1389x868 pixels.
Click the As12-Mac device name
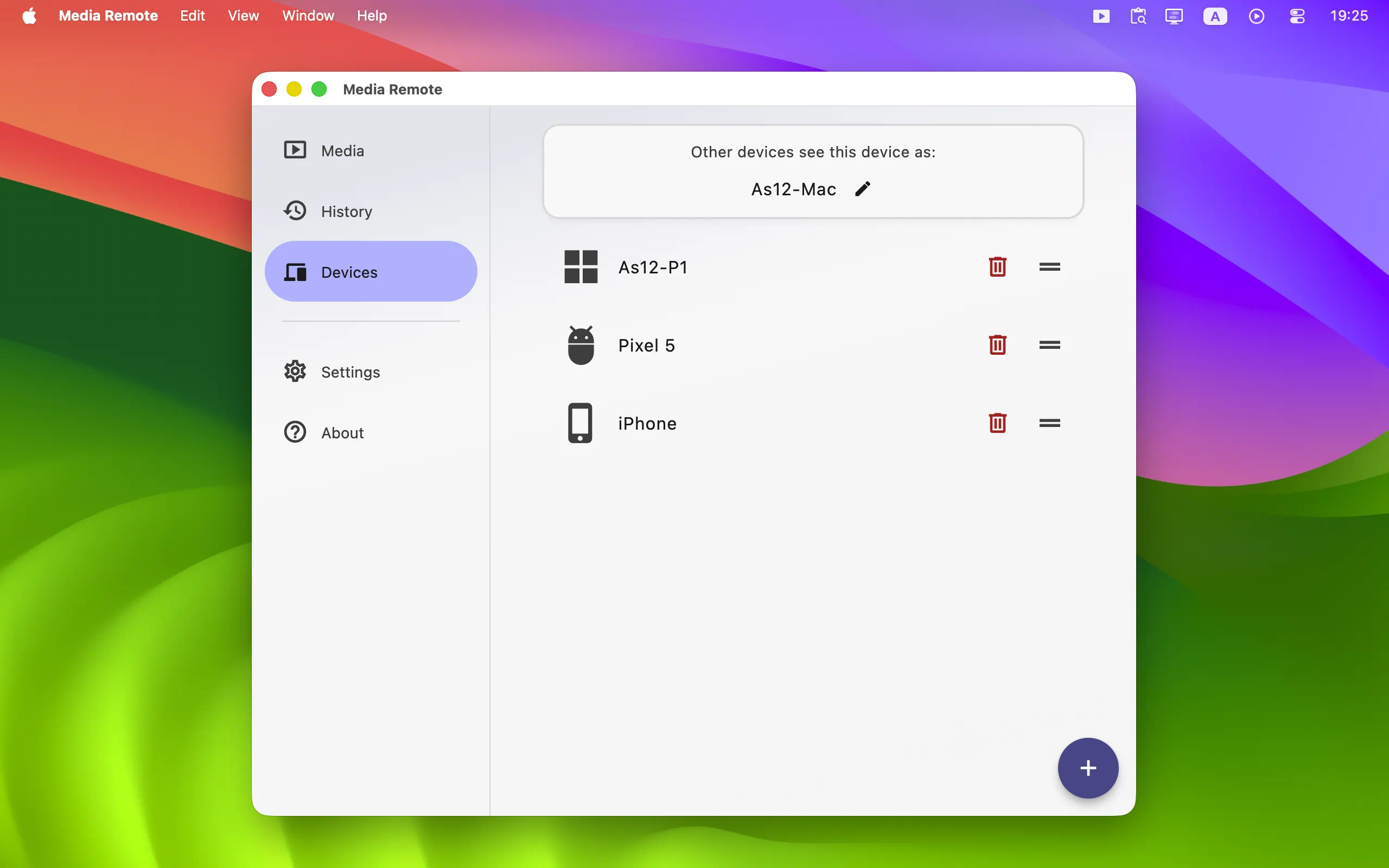(794, 189)
